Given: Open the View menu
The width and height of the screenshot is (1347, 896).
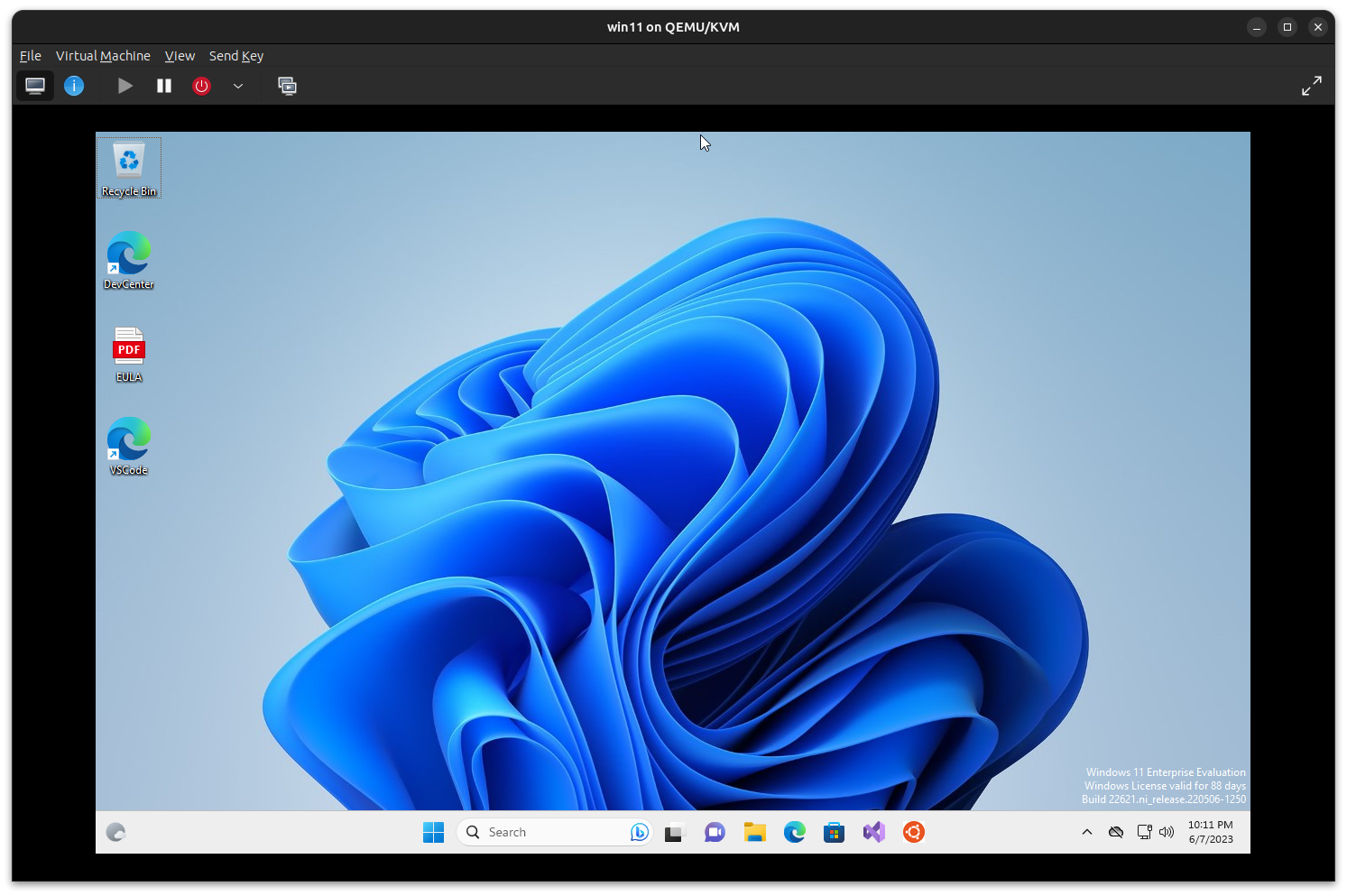Looking at the screenshot, I should tap(180, 56).
